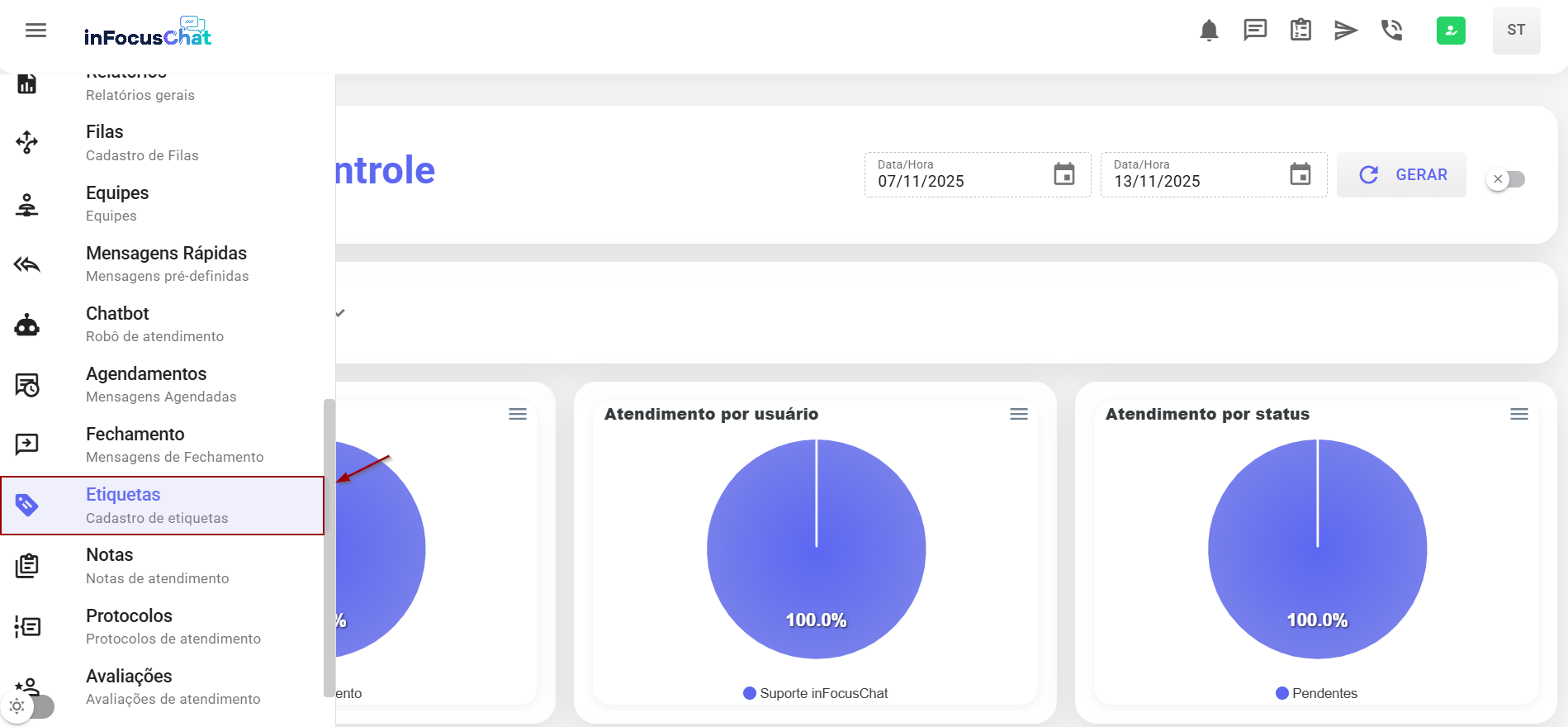The image size is (1568, 727).
Task: Open the chat messages icon in header
Action: (1255, 31)
